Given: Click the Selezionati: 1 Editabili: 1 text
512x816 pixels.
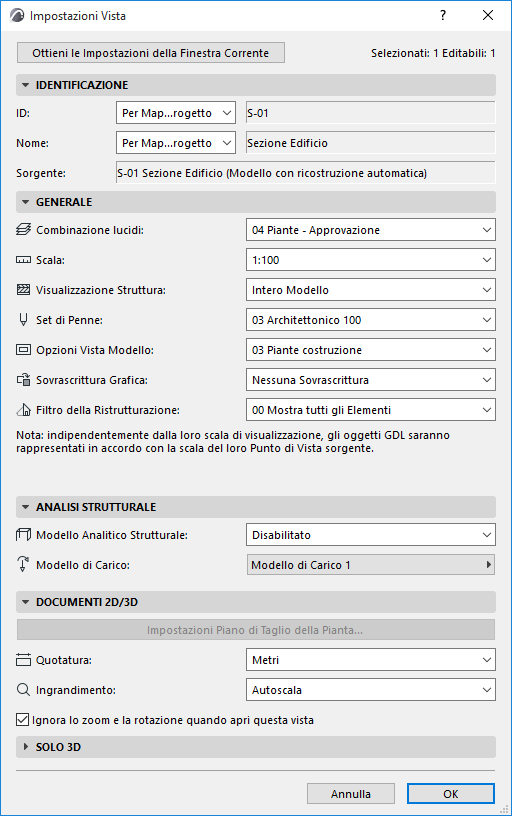Looking at the screenshot, I should click(x=433, y=53).
